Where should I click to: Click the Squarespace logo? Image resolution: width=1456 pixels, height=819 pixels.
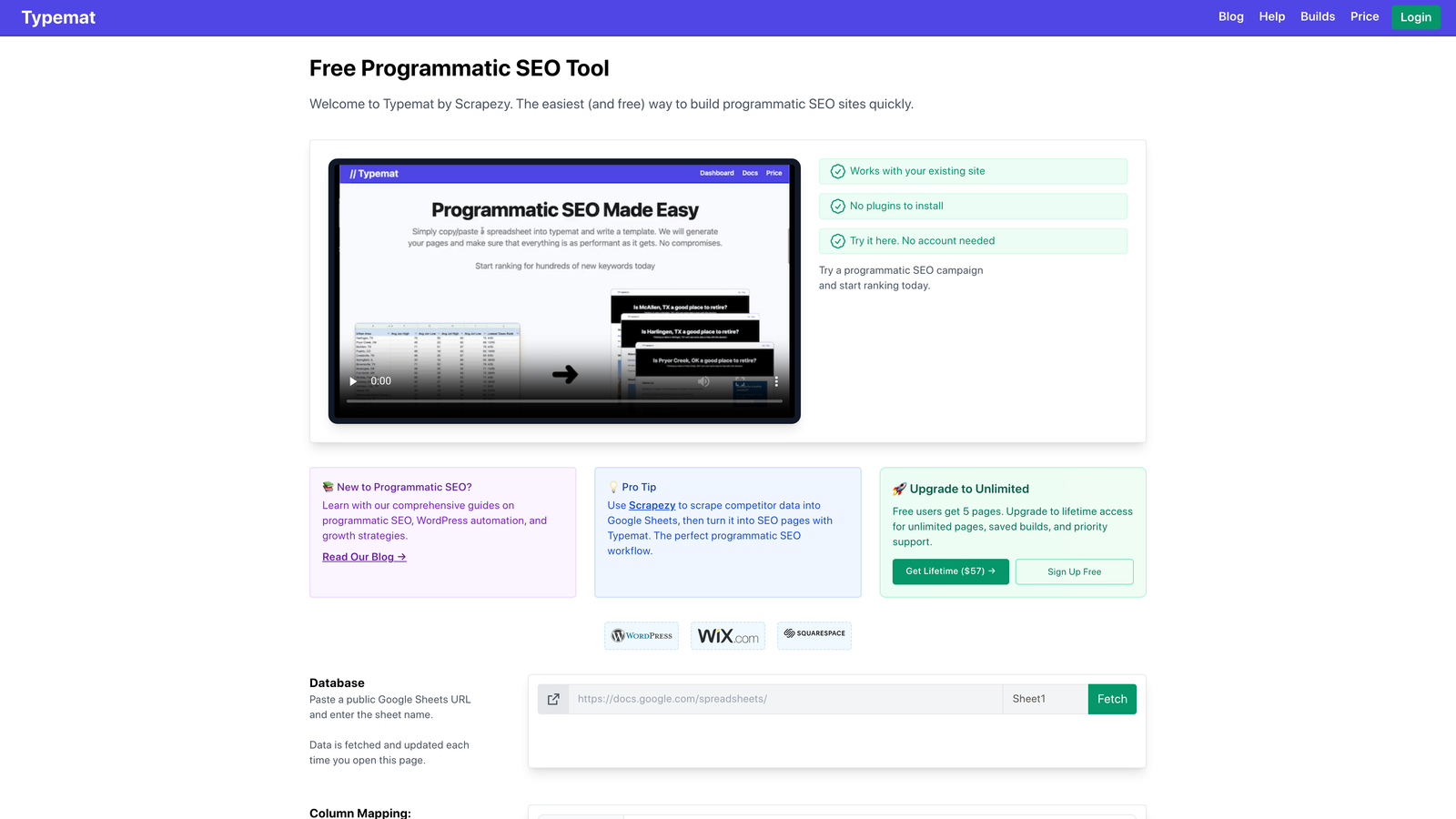point(814,635)
